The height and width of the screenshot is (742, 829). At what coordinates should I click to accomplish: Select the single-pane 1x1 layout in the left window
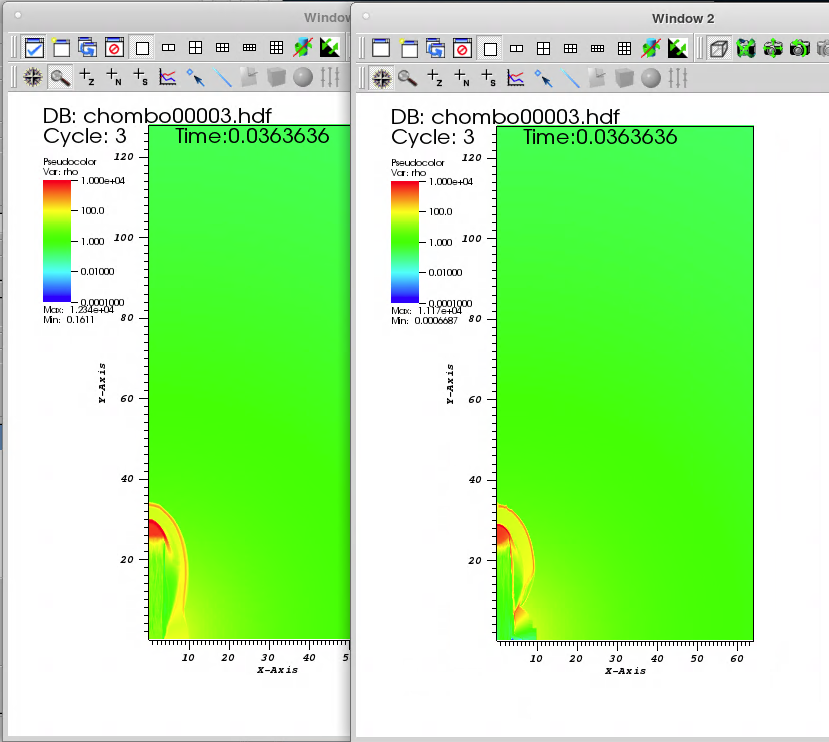[x=142, y=48]
